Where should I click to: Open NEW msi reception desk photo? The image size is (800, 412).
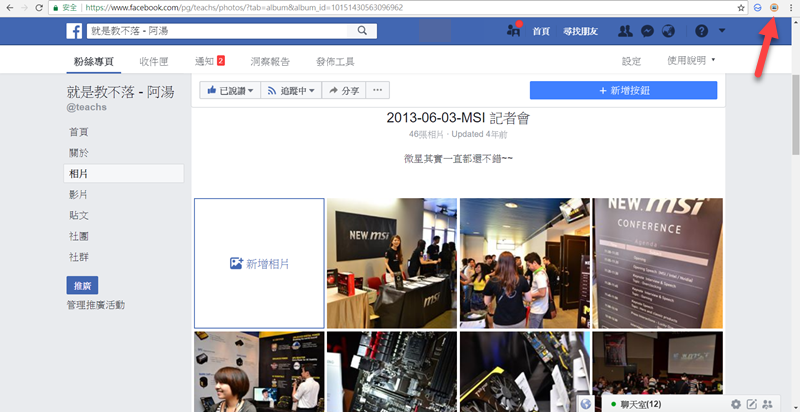[x=392, y=263]
